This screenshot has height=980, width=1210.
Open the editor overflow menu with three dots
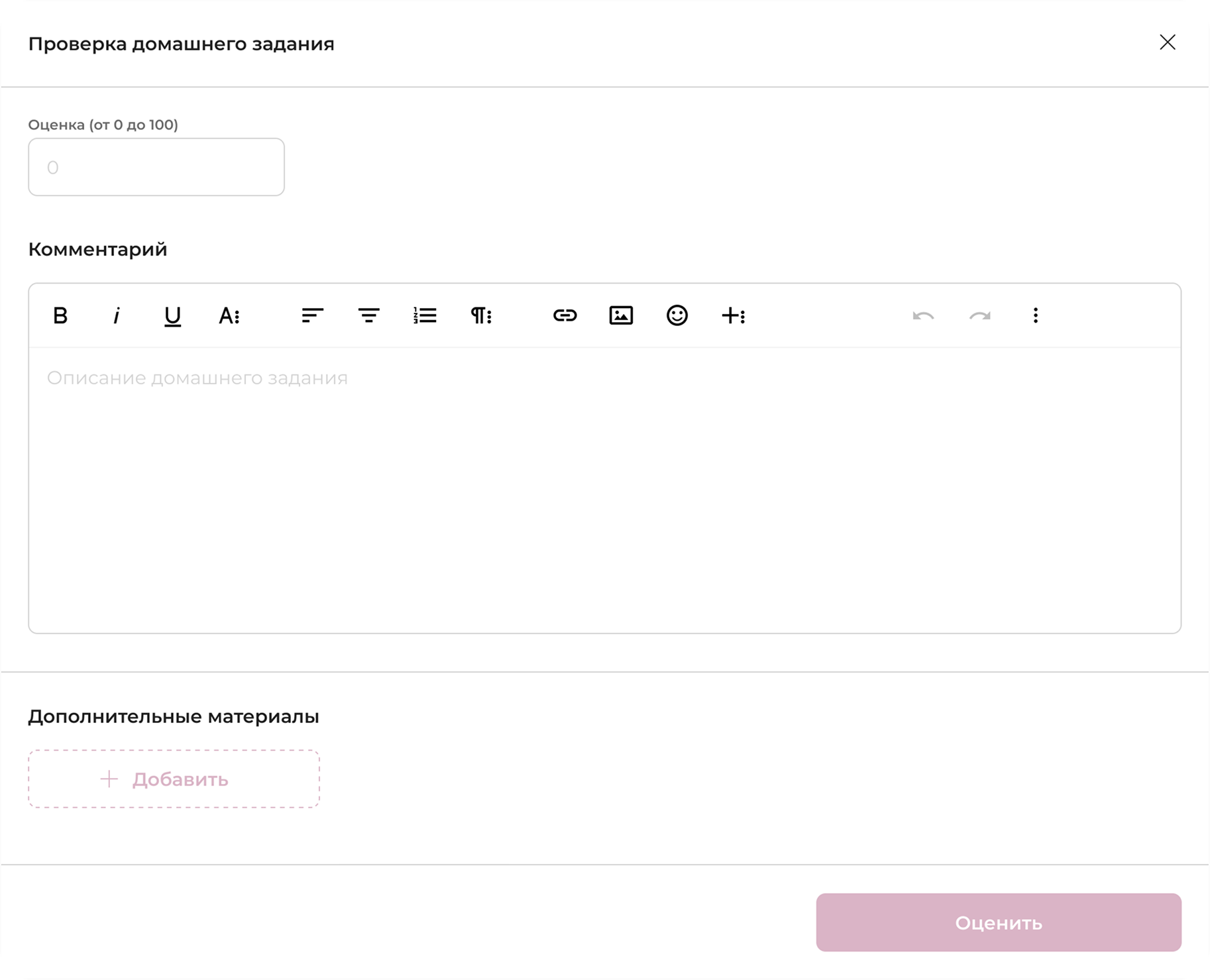point(1036,316)
